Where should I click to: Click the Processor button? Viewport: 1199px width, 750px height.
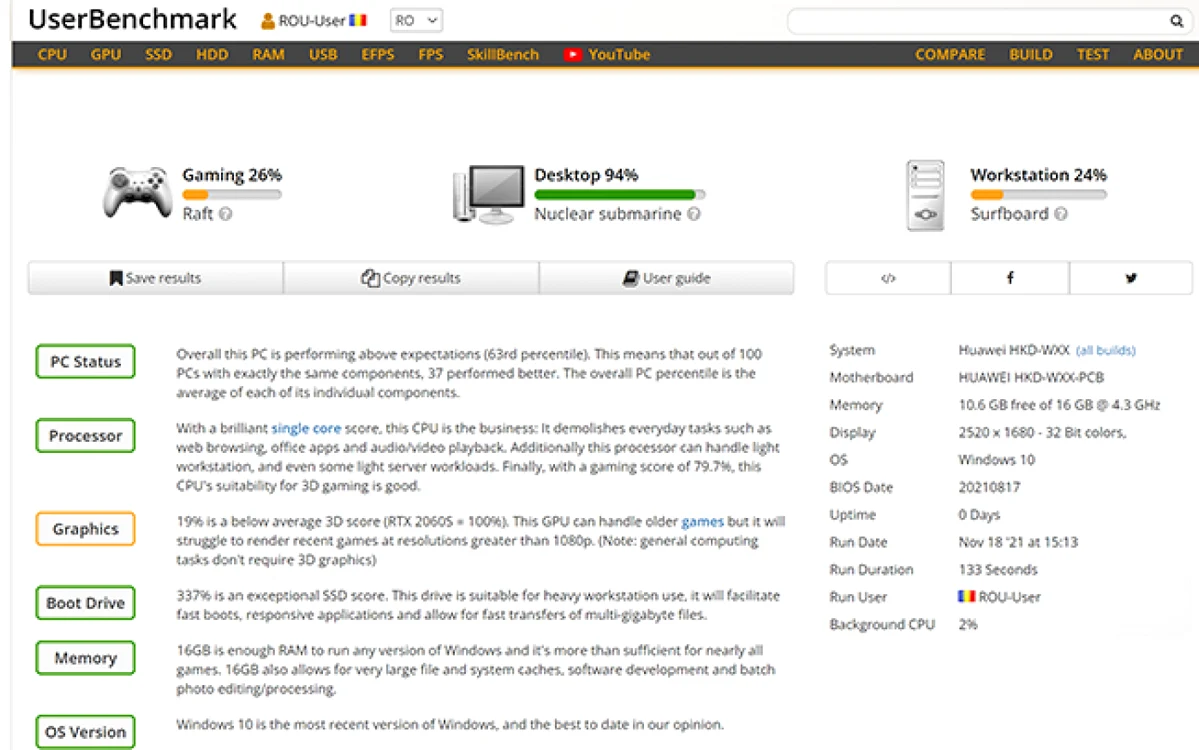pos(86,436)
